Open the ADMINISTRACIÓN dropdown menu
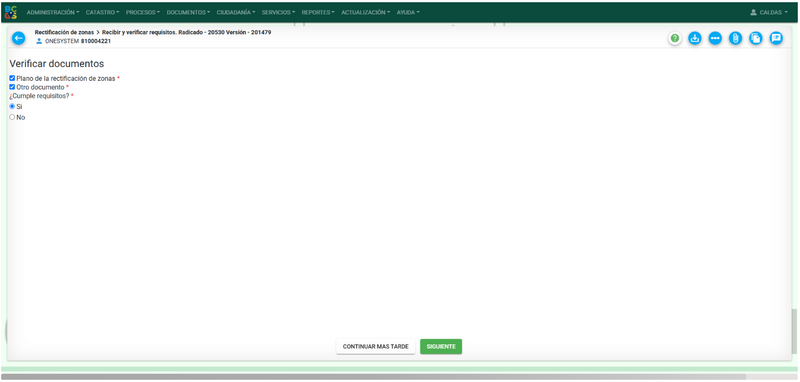 pyautogui.click(x=53, y=12)
